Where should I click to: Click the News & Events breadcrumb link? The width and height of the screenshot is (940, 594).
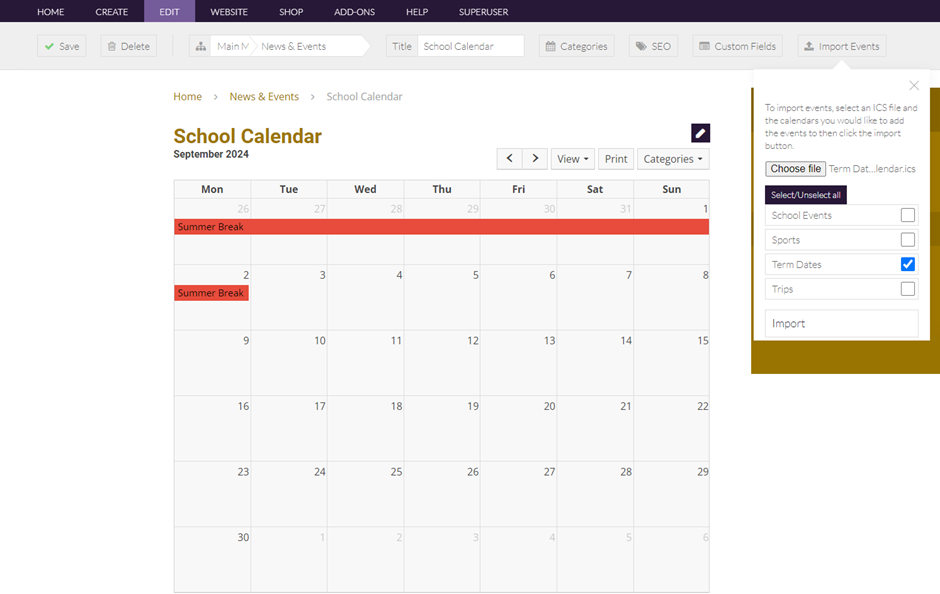pyautogui.click(x=264, y=97)
